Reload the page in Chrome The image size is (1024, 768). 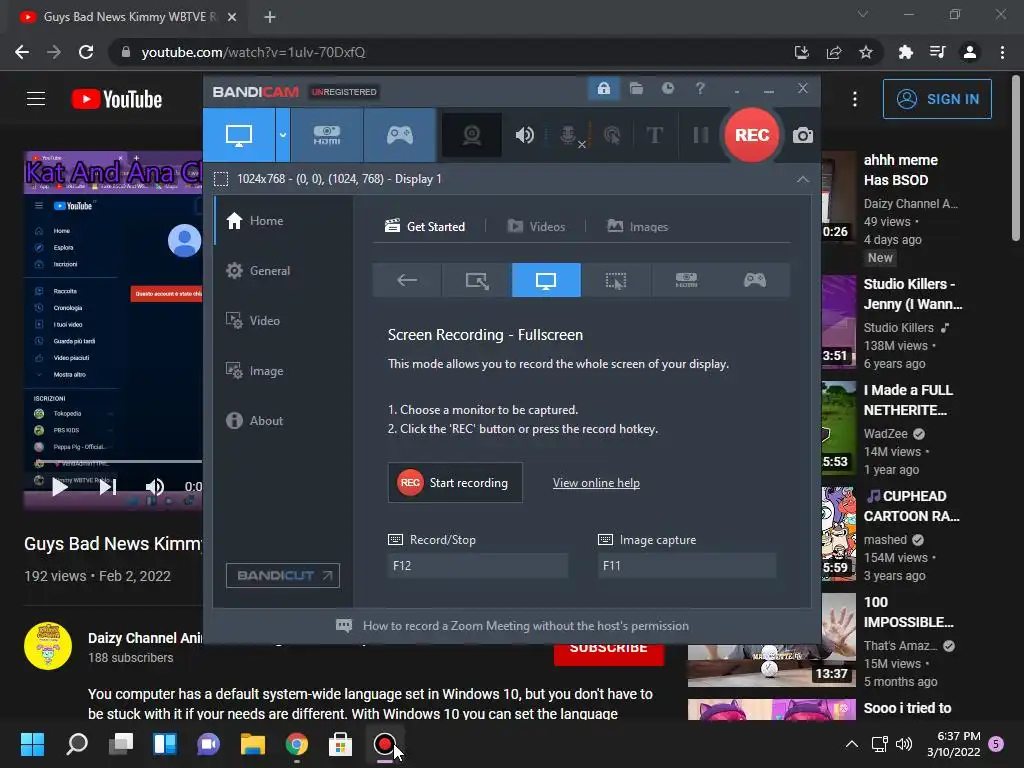pyautogui.click(x=86, y=52)
